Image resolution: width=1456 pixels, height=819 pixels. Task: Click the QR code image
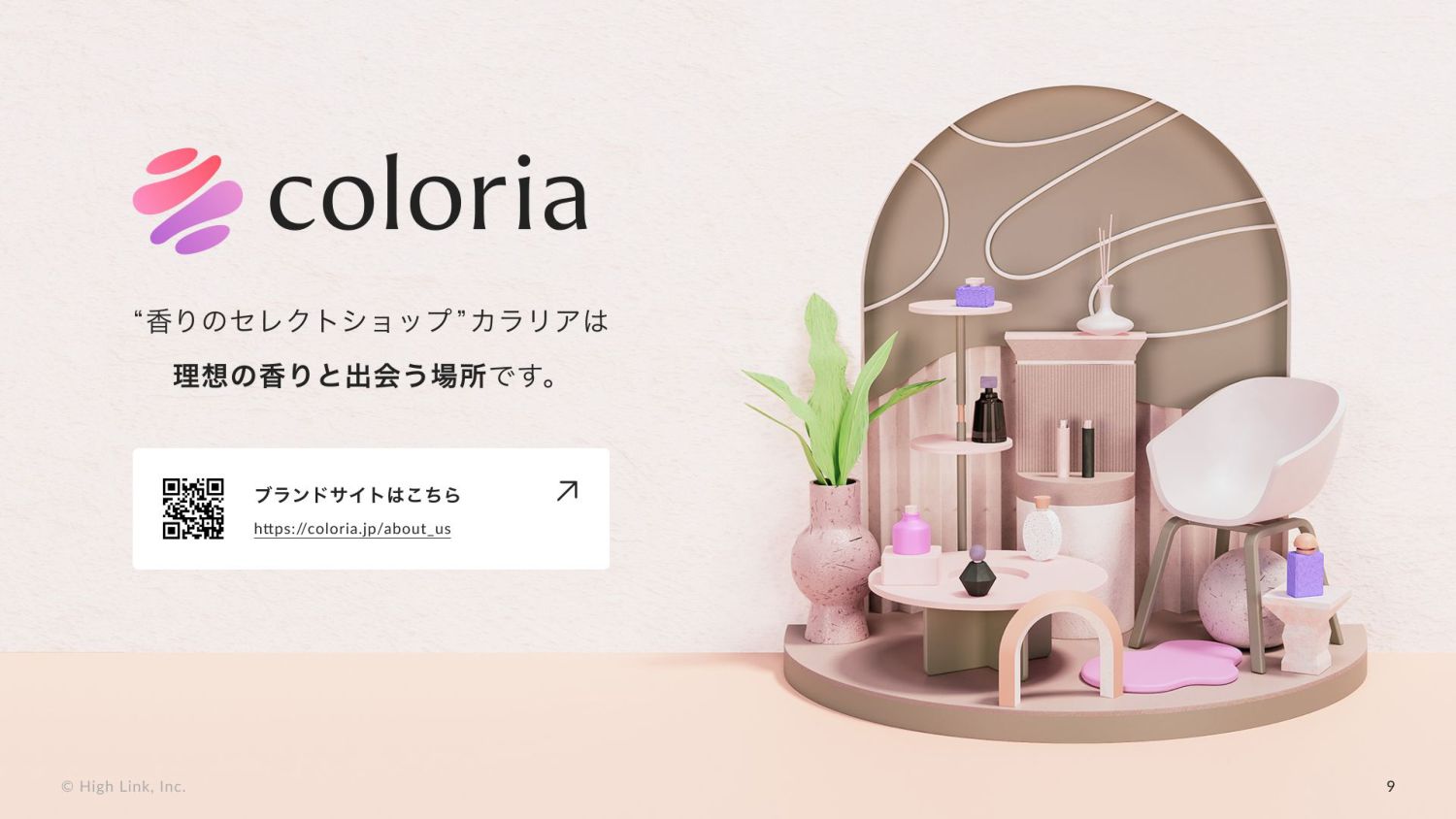(x=193, y=508)
